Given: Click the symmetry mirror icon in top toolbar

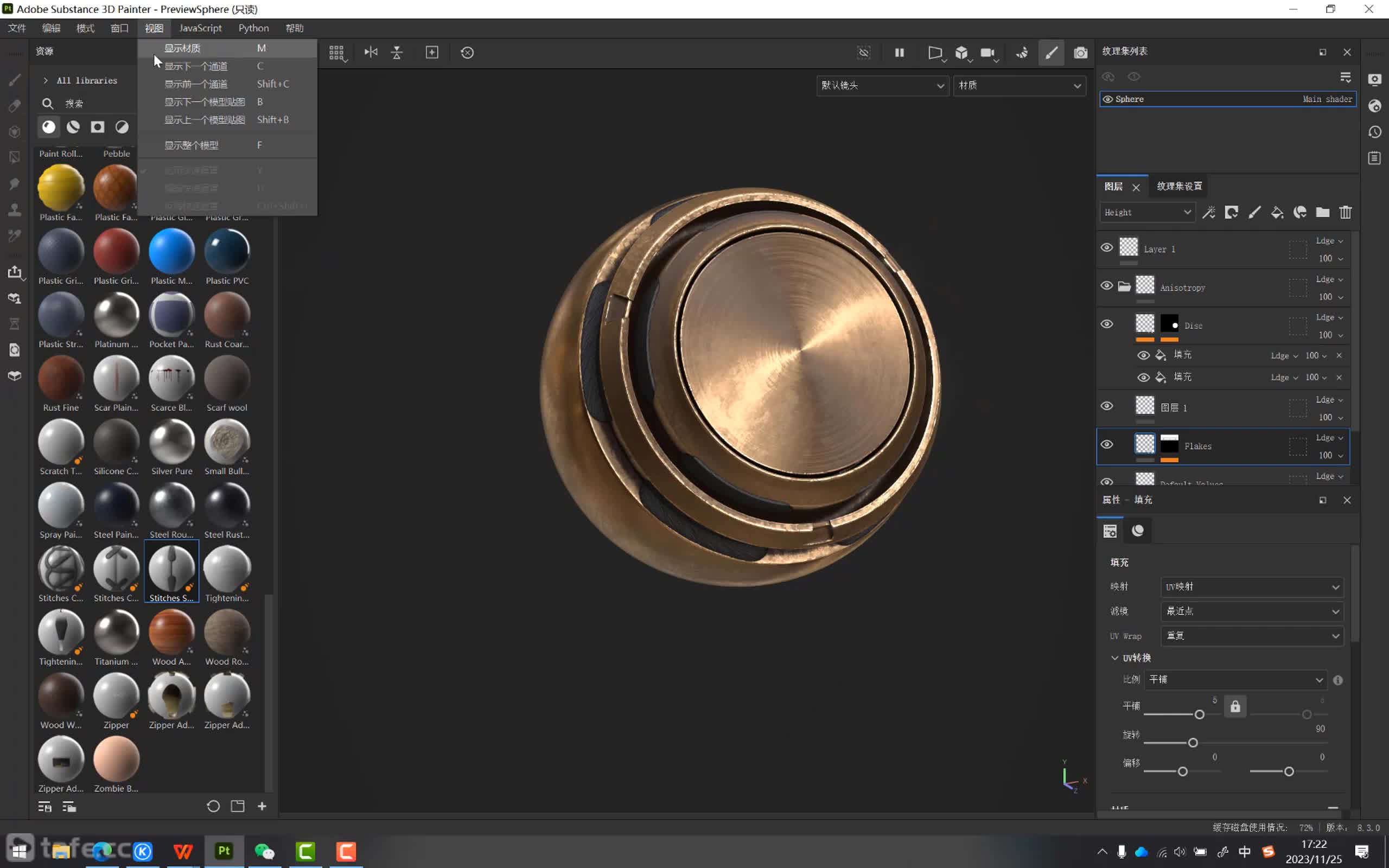Looking at the screenshot, I should point(371,52).
